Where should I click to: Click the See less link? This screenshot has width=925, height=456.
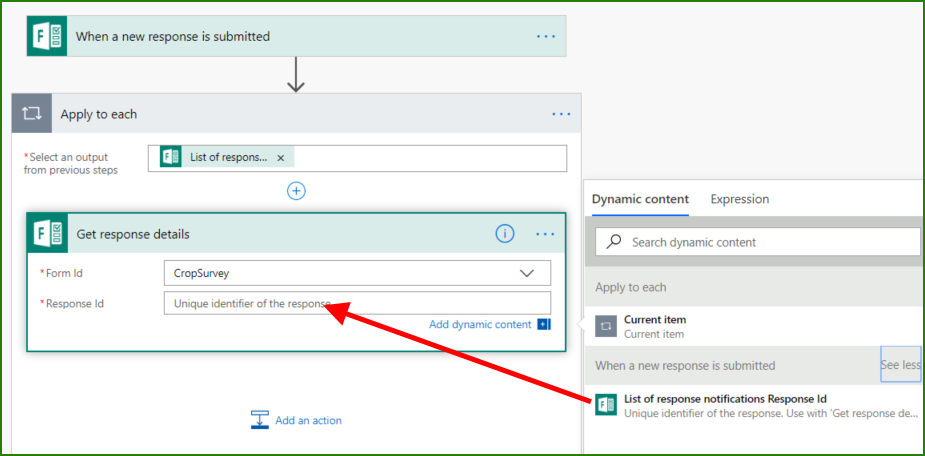(900, 365)
